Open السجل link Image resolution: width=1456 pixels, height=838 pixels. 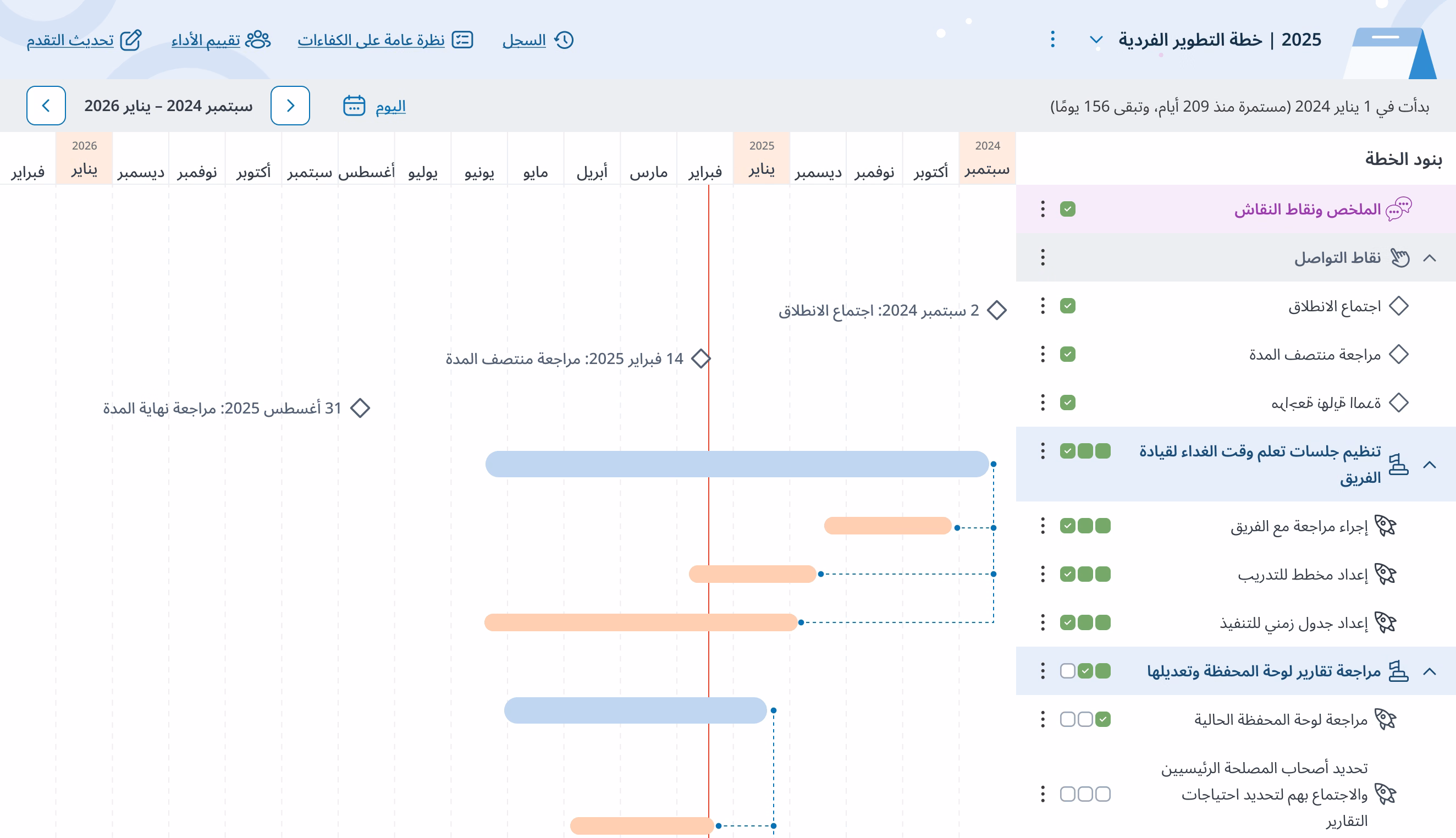click(x=523, y=40)
